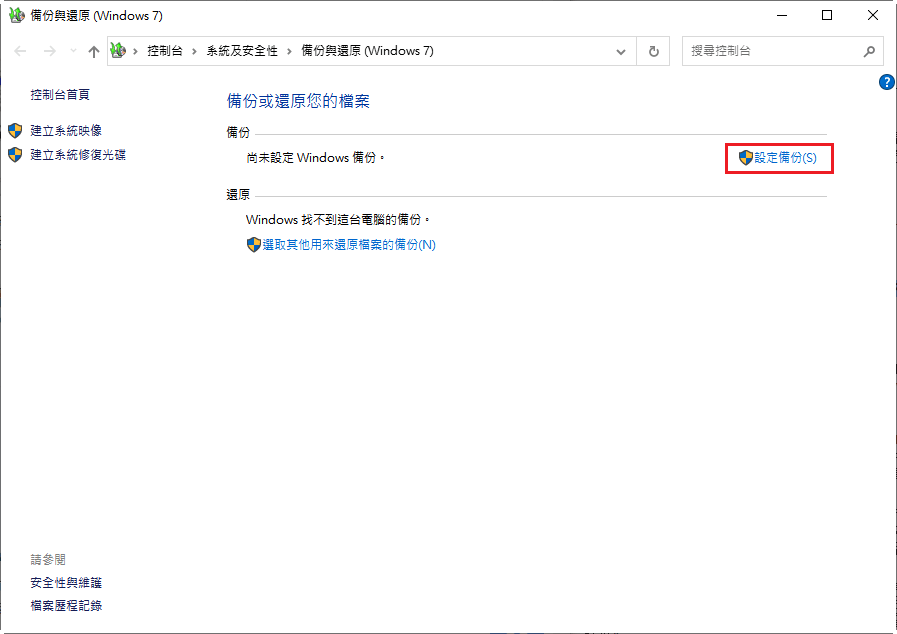897x634 pixels.
Task: Click heading 備份或還原您的檔案
Action: tap(298, 101)
